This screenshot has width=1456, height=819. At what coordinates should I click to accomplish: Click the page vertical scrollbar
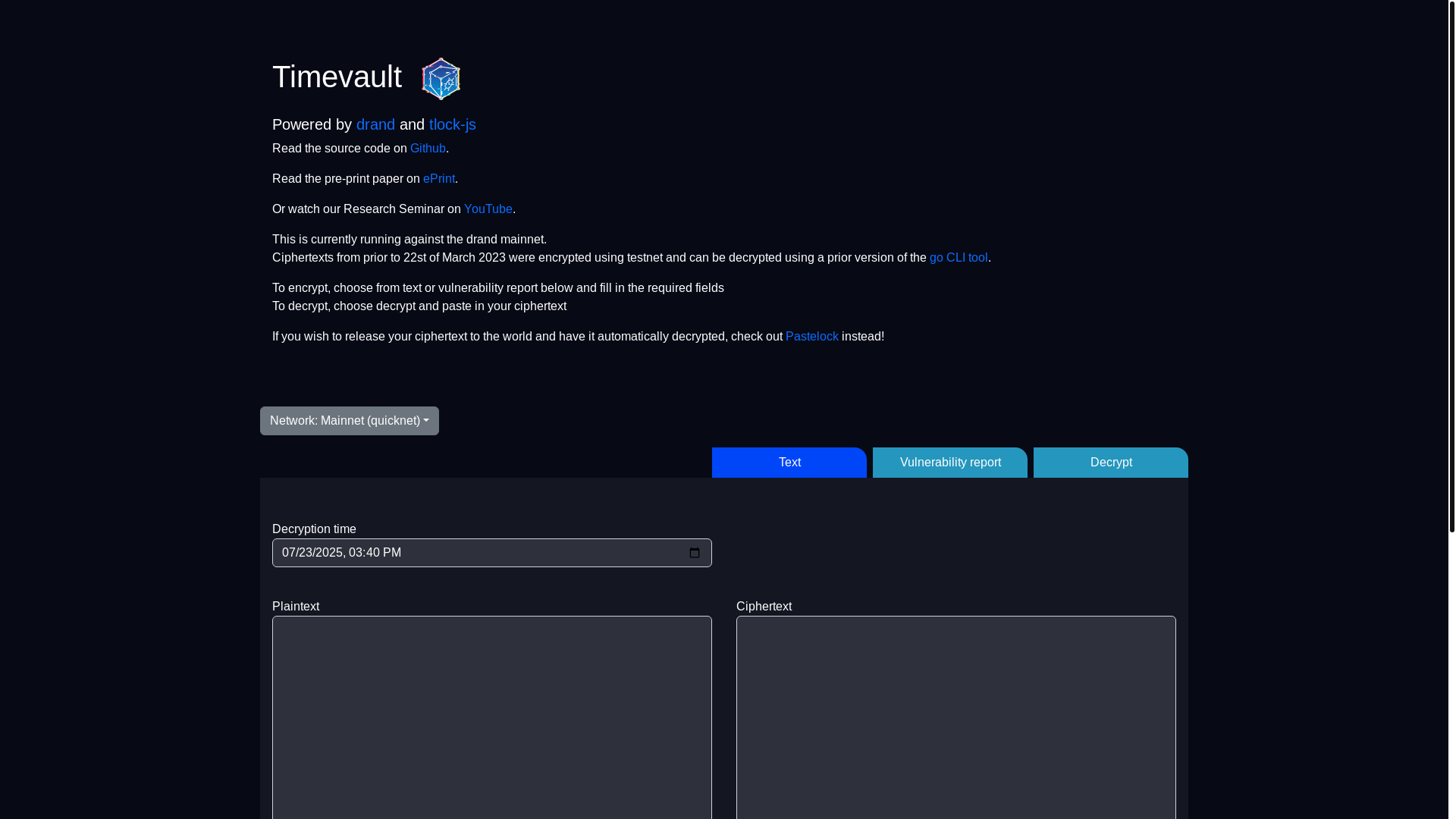point(1451,265)
